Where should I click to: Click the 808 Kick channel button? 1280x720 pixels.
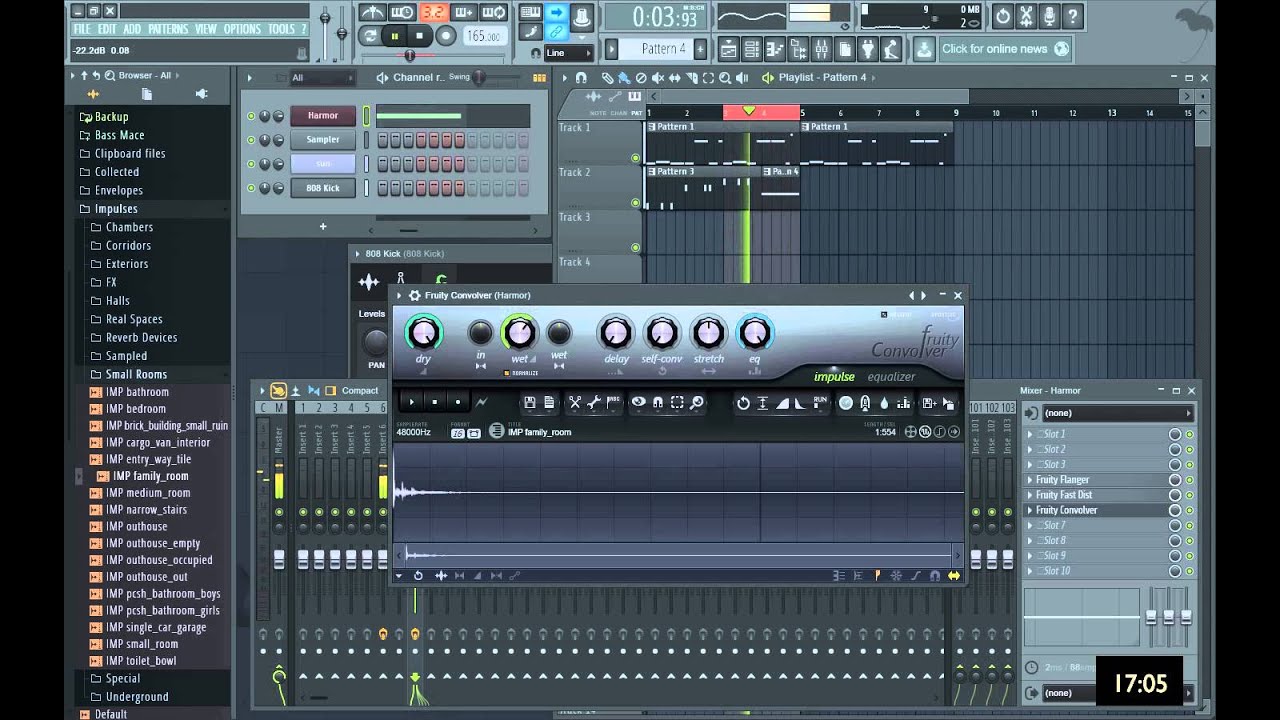coord(323,188)
